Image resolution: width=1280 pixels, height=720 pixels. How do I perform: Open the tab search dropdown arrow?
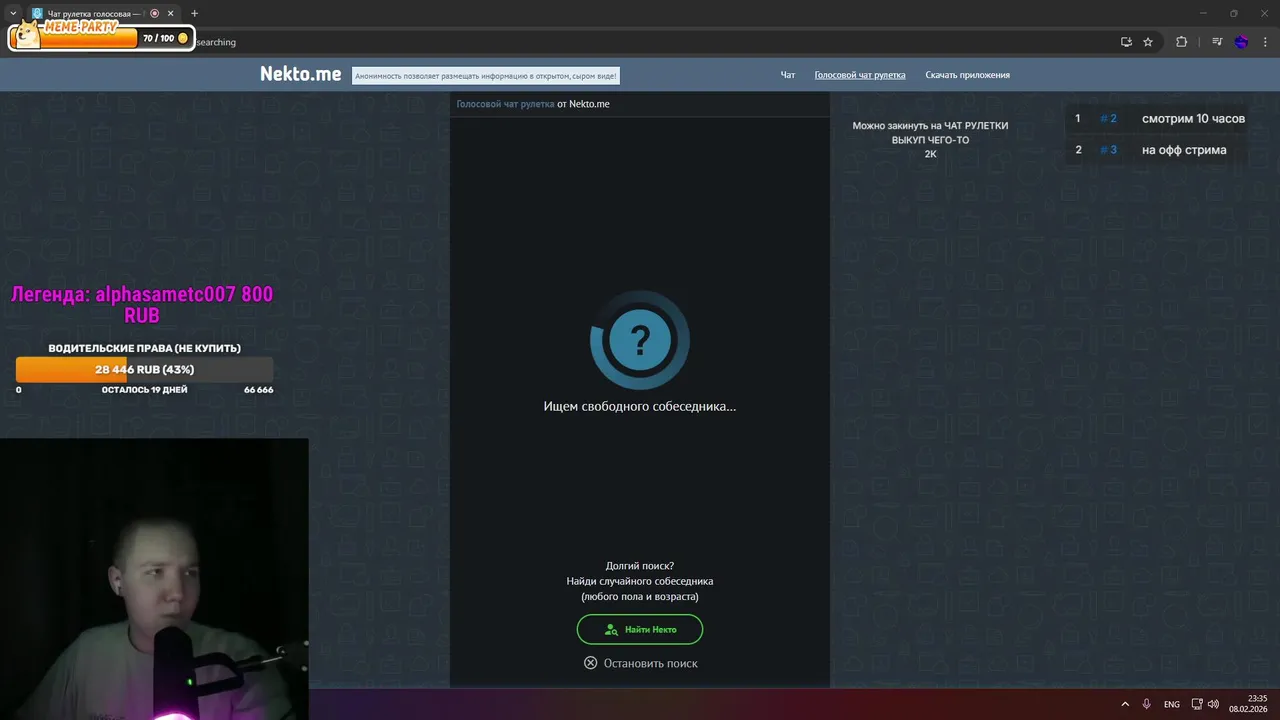pyautogui.click(x=13, y=13)
